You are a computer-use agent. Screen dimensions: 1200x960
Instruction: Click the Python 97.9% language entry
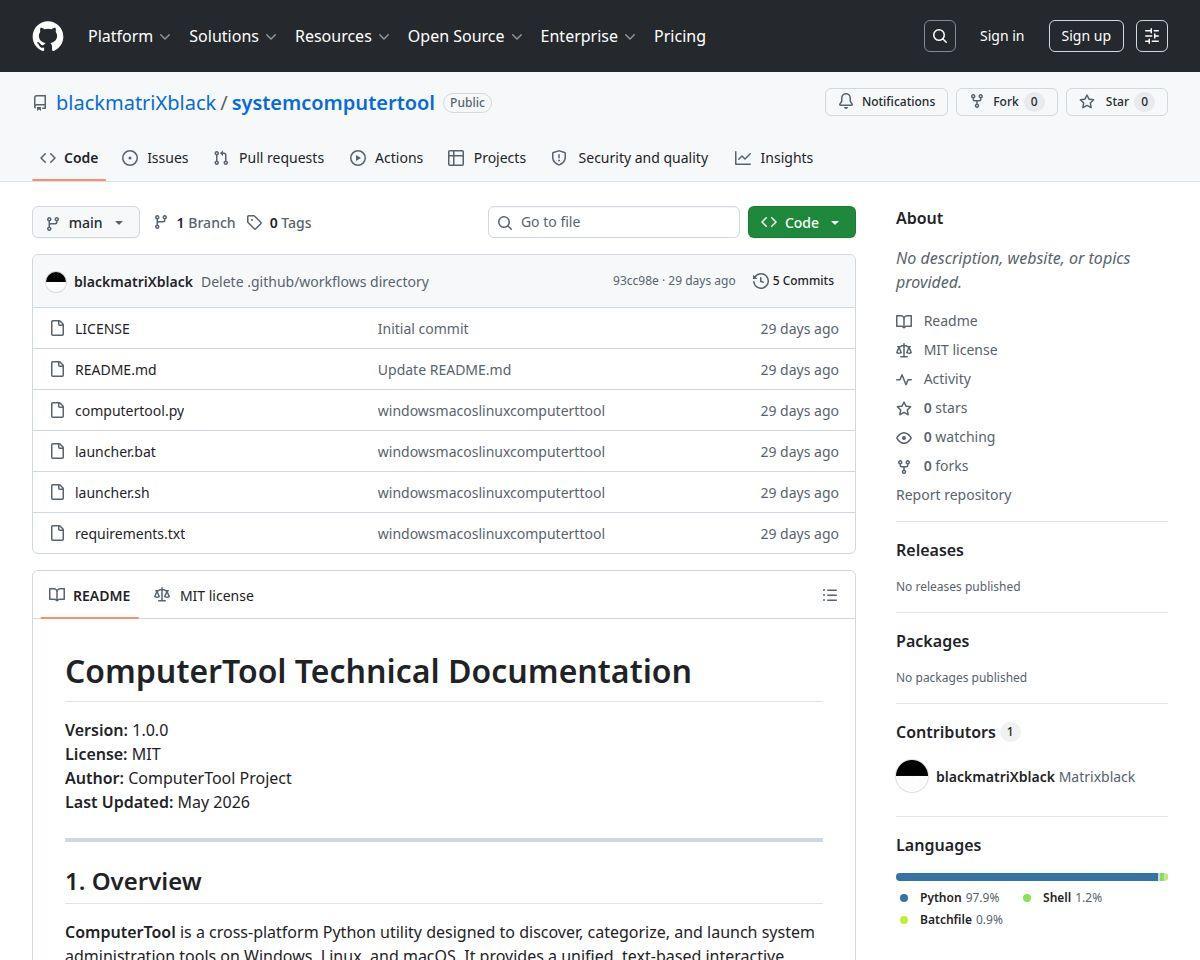[949, 898]
